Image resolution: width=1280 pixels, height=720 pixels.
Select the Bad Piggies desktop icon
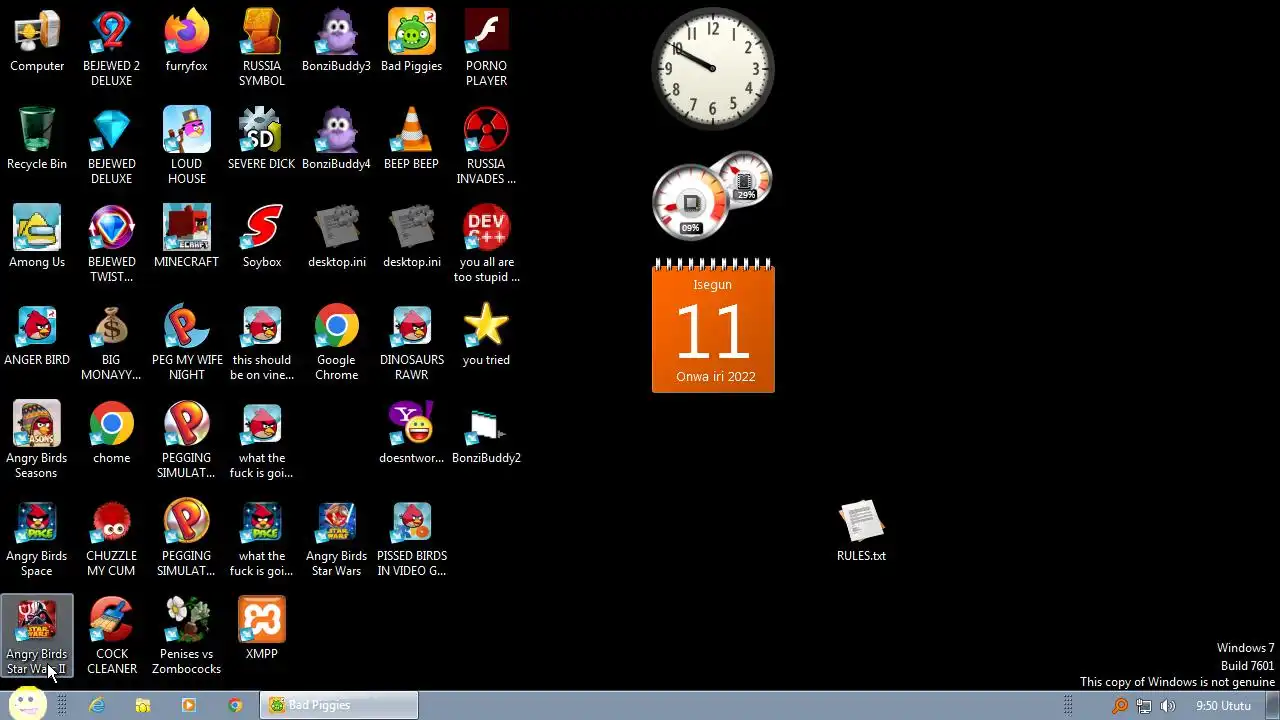pos(412,42)
